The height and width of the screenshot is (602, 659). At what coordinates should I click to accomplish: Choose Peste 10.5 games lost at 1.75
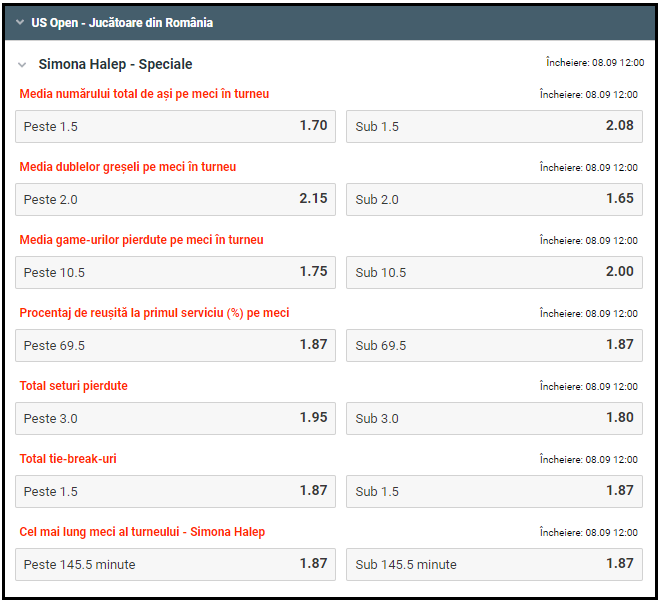(175, 272)
